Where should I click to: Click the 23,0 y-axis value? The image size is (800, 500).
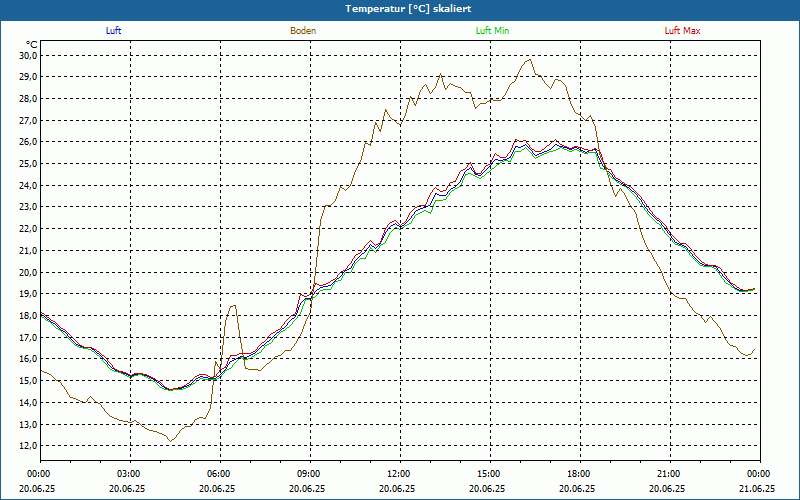(x=28, y=207)
